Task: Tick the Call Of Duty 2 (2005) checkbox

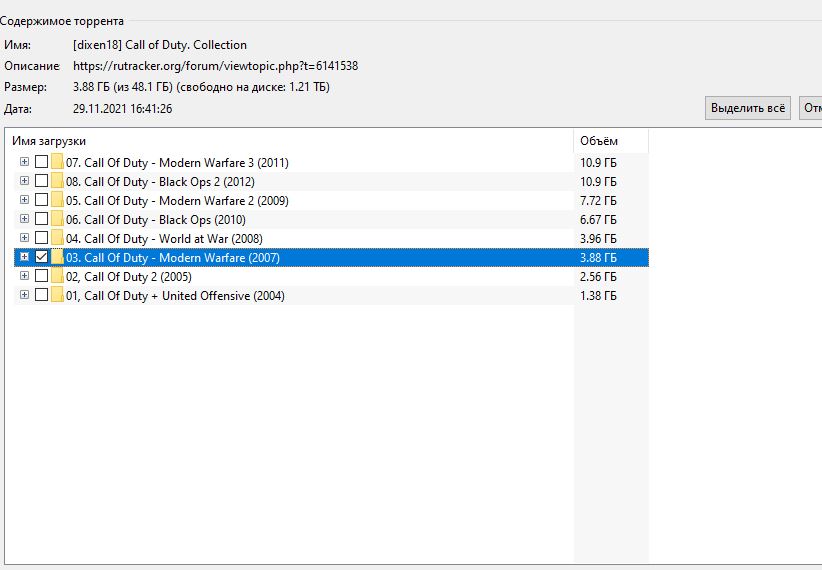Action: pyautogui.click(x=41, y=277)
